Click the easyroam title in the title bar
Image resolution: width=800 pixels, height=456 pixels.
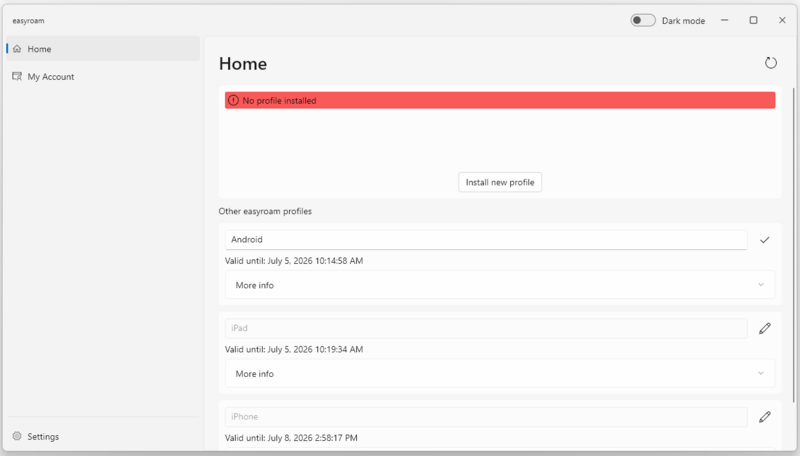(x=28, y=20)
